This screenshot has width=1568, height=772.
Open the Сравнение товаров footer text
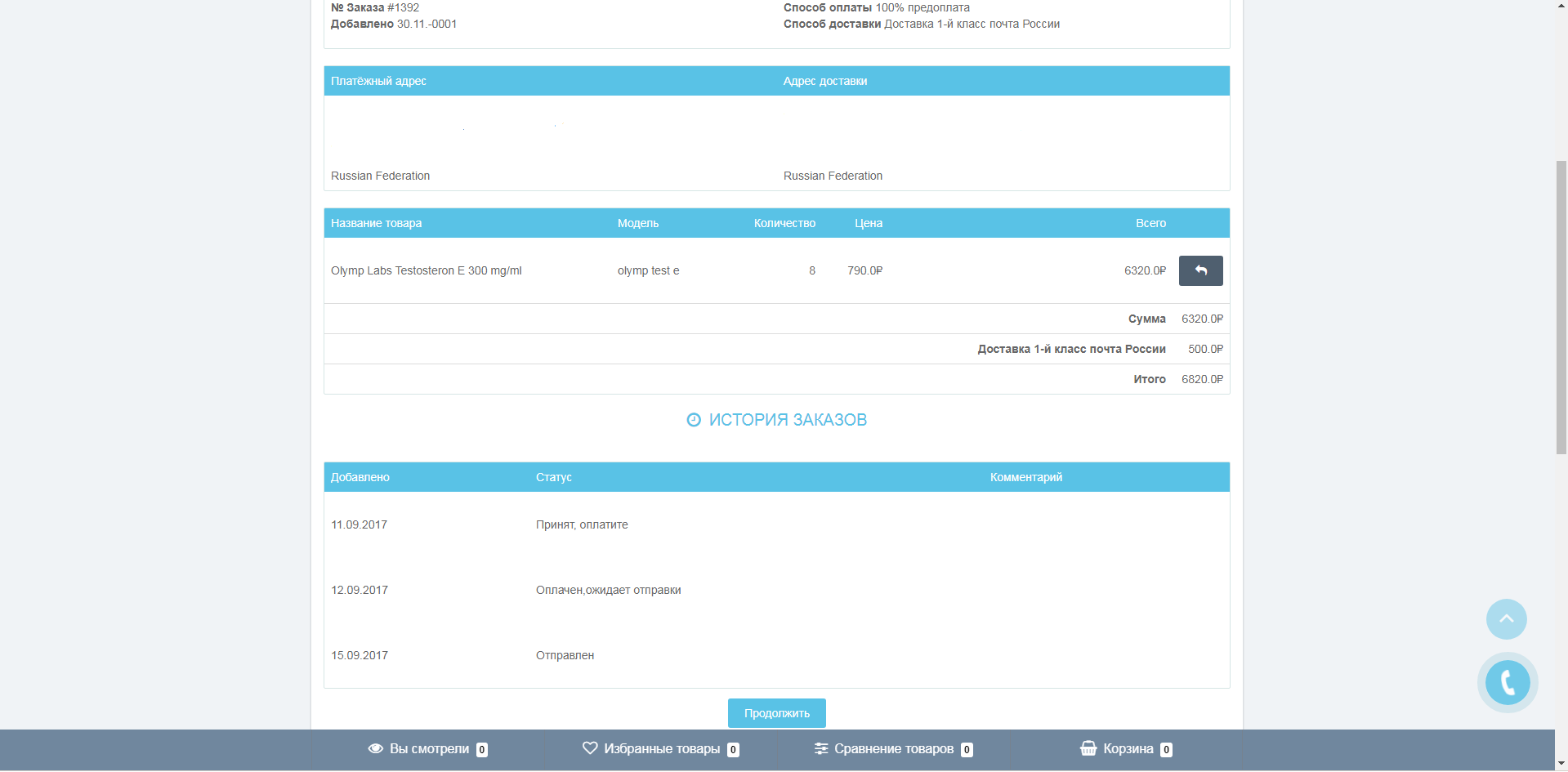pyautogui.click(x=894, y=748)
